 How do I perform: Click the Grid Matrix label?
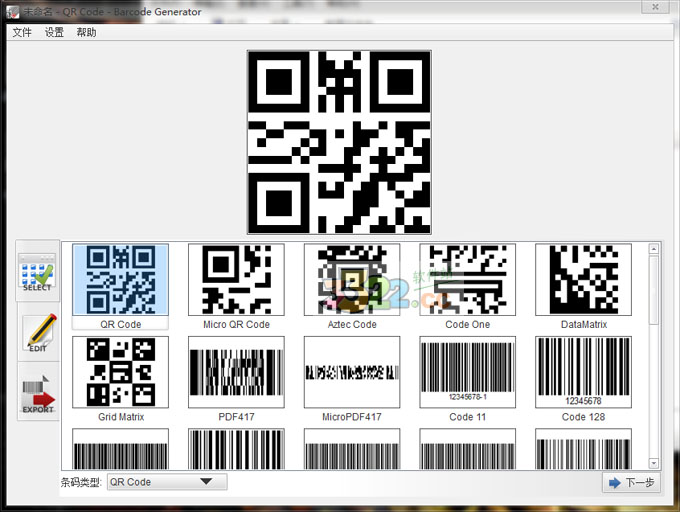[x=121, y=417]
